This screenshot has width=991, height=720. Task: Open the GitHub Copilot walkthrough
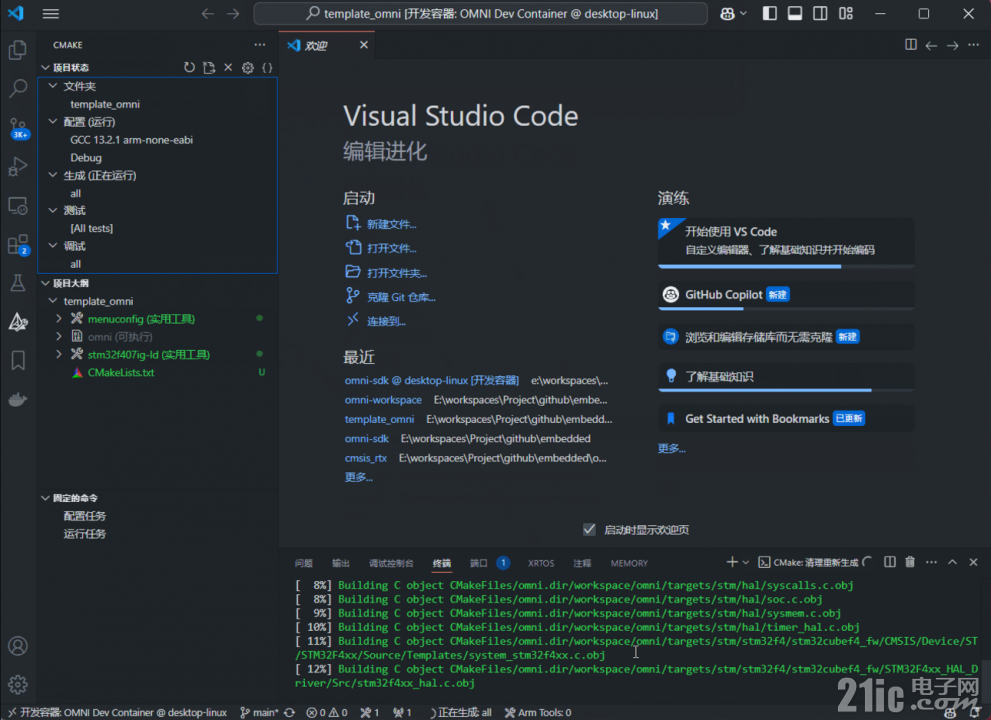click(786, 295)
